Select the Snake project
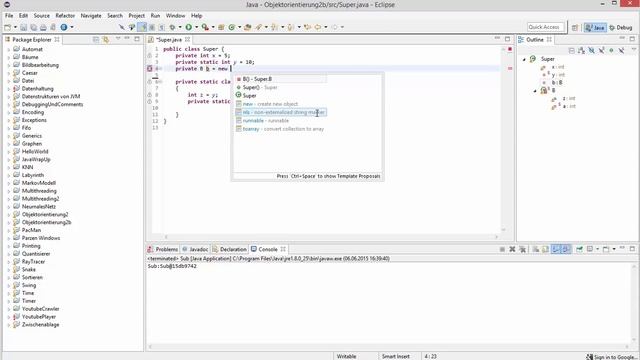The height and width of the screenshot is (360, 640). pyautogui.click(x=29, y=269)
